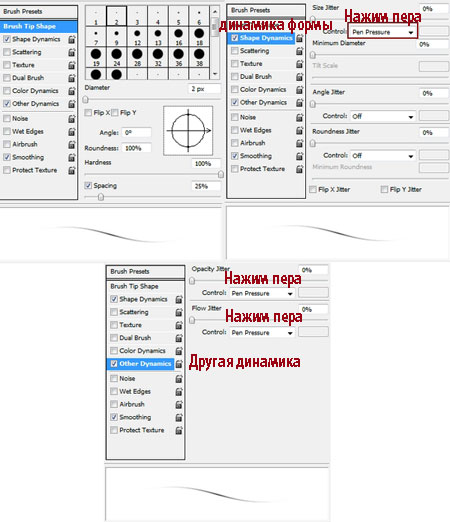Open the highlighted Other Dynamics section
This screenshot has width=450, height=522.
pyautogui.click(x=141, y=364)
